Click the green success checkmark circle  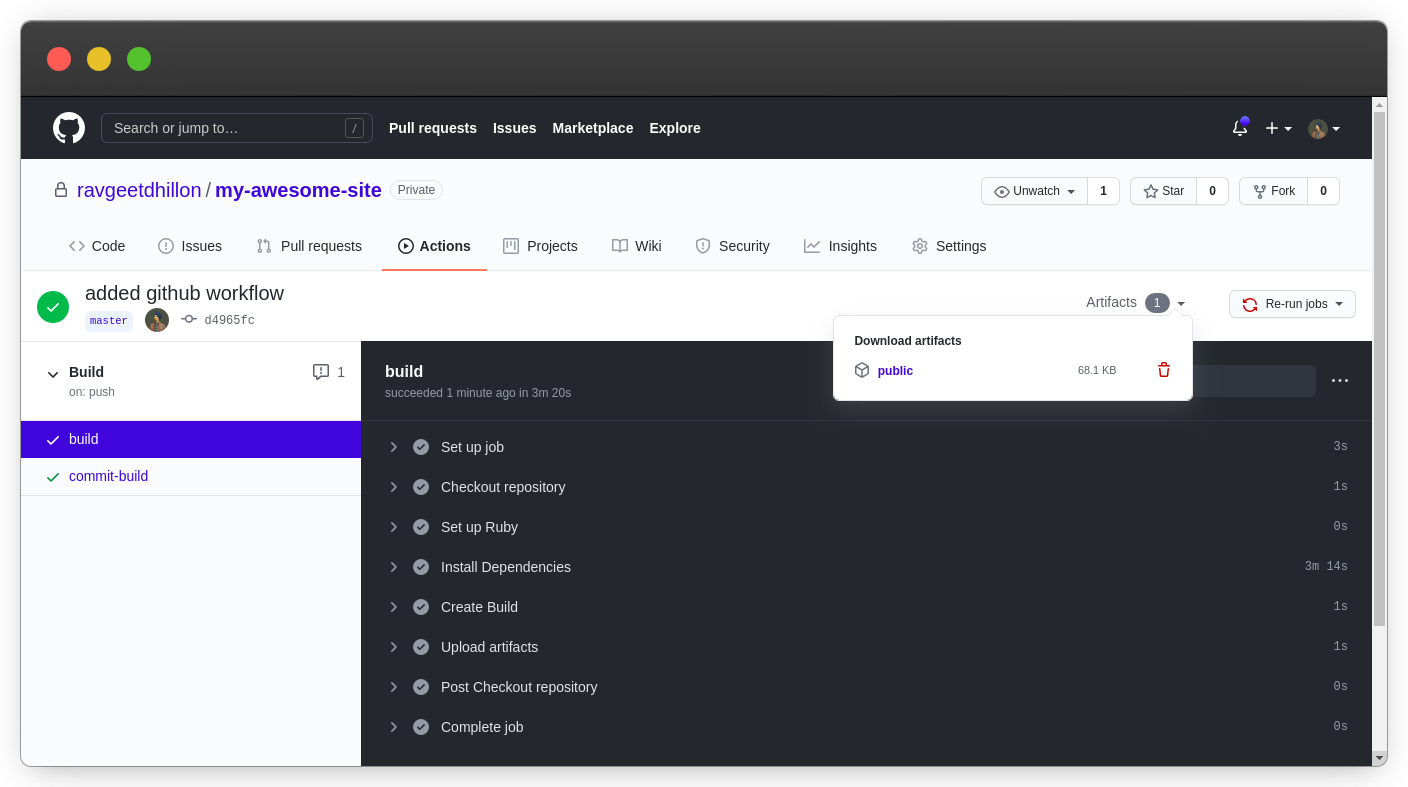[53, 306]
